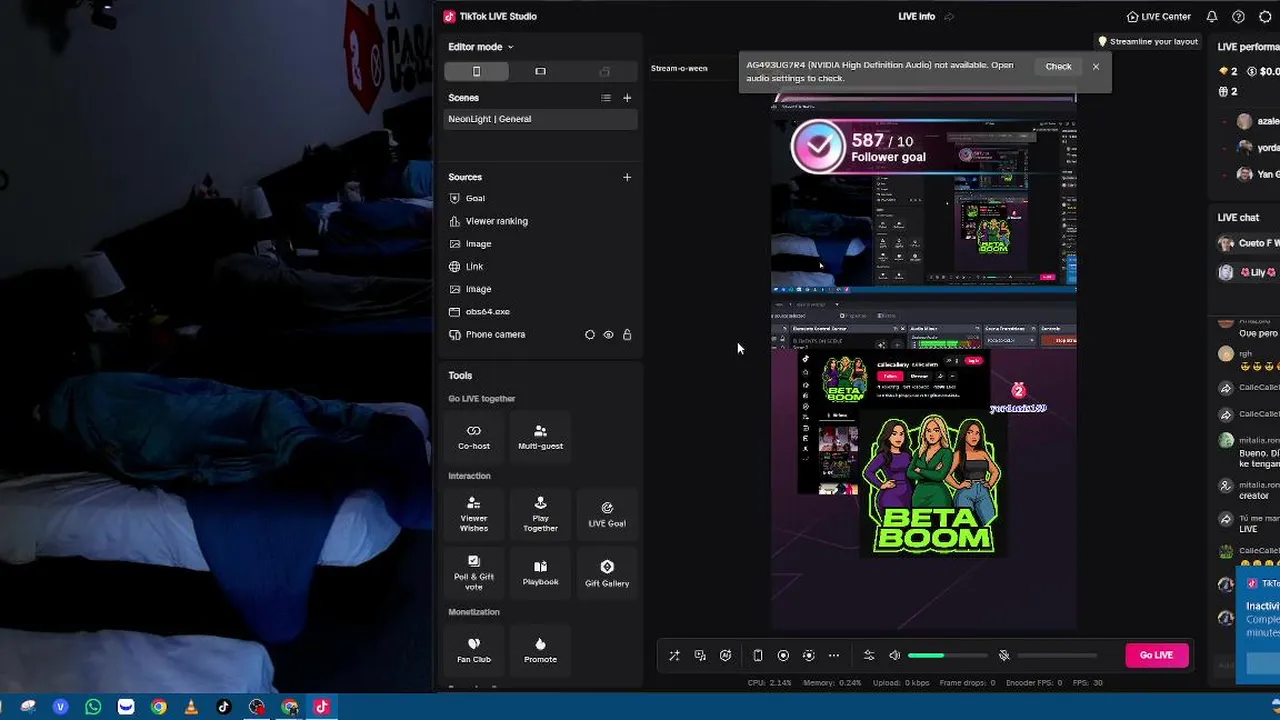
Task: Open the notifications bell icon
Action: [x=1212, y=17]
